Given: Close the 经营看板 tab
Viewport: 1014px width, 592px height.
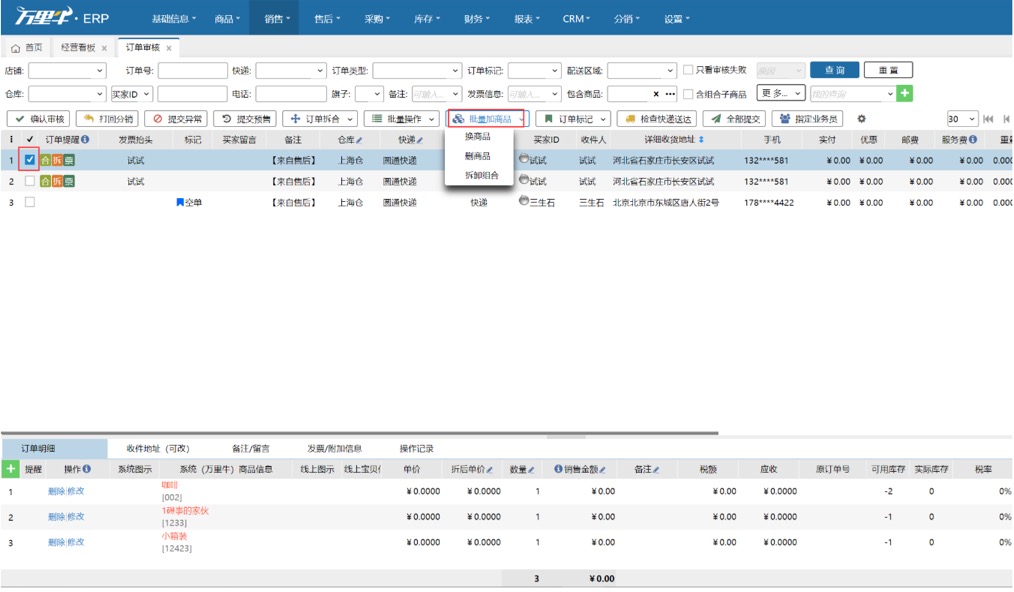Looking at the screenshot, I should (x=104, y=49).
